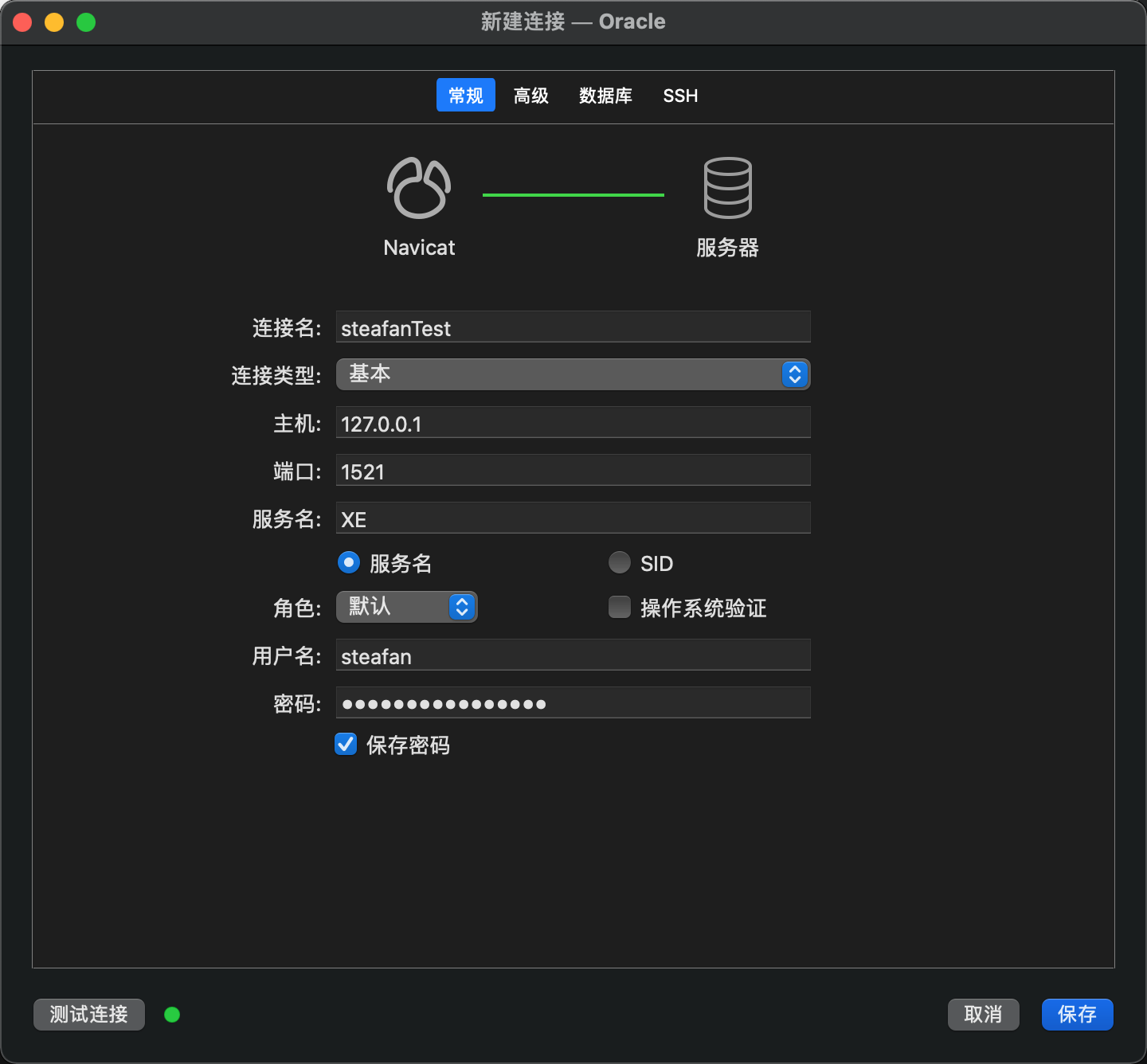Uncheck the 保存密码 checkbox

(x=346, y=745)
